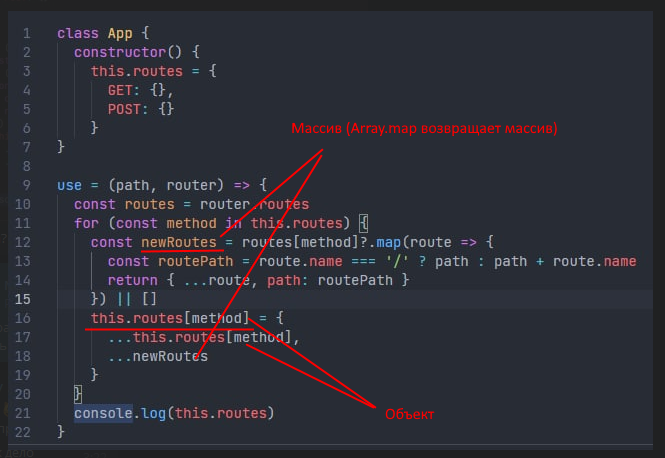Click the '/' string literal on line 13
Image resolution: width=665 pixels, height=458 pixels.
(x=397, y=261)
